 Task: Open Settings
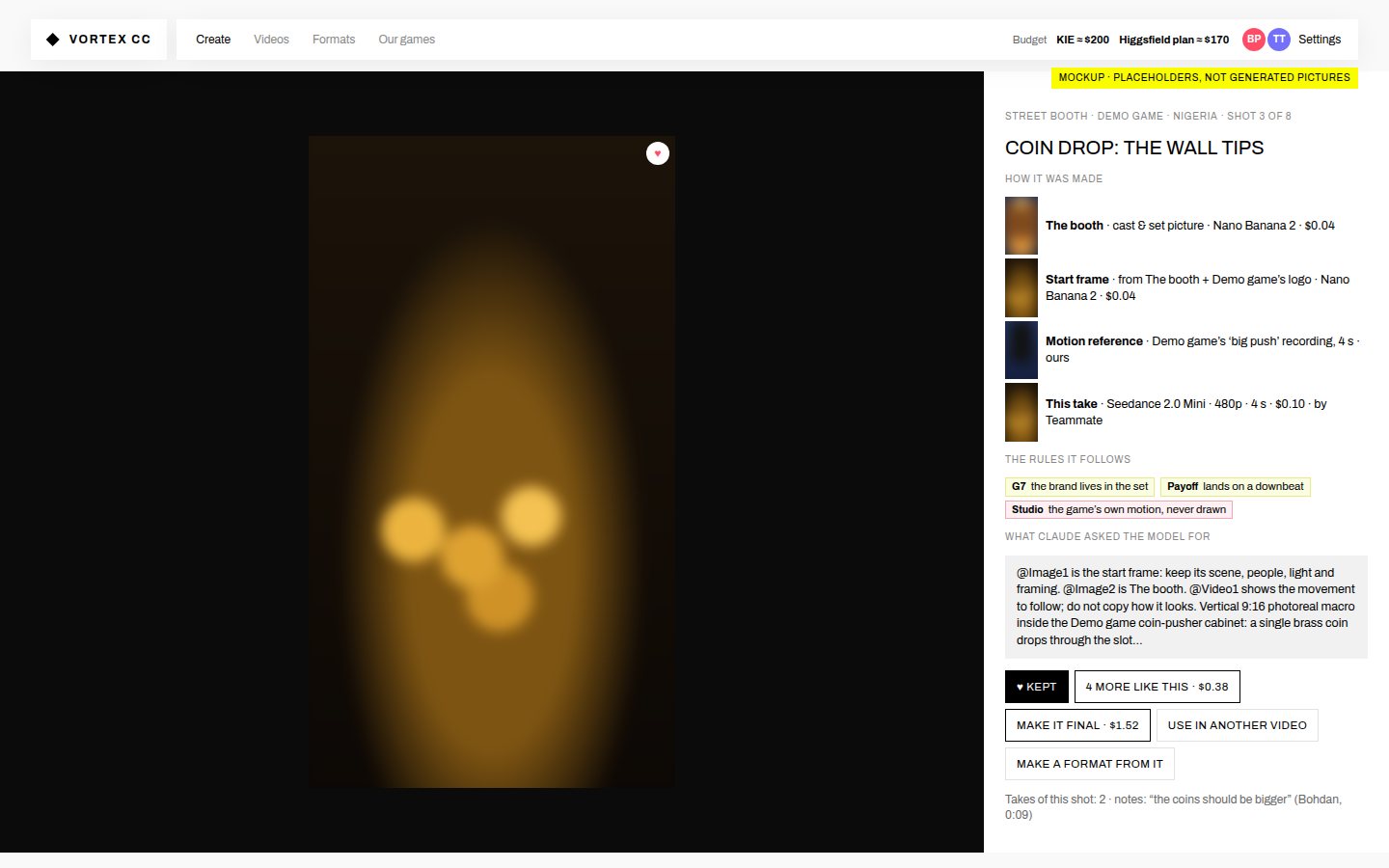click(x=1320, y=40)
